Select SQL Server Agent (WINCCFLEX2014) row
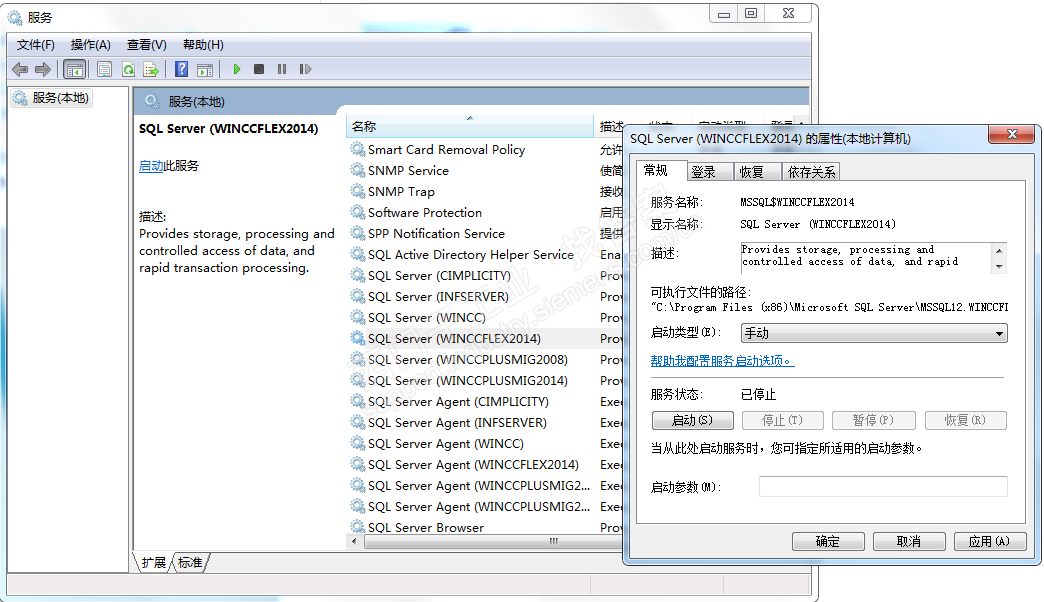 [x=485, y=464]
